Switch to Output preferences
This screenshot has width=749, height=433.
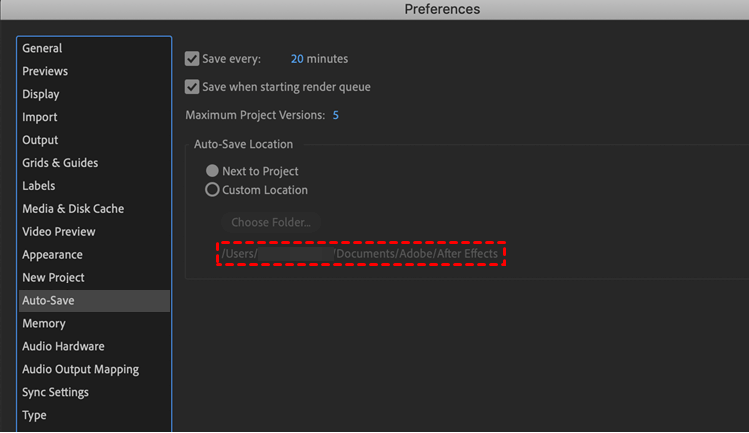click(x=40, y=140)
